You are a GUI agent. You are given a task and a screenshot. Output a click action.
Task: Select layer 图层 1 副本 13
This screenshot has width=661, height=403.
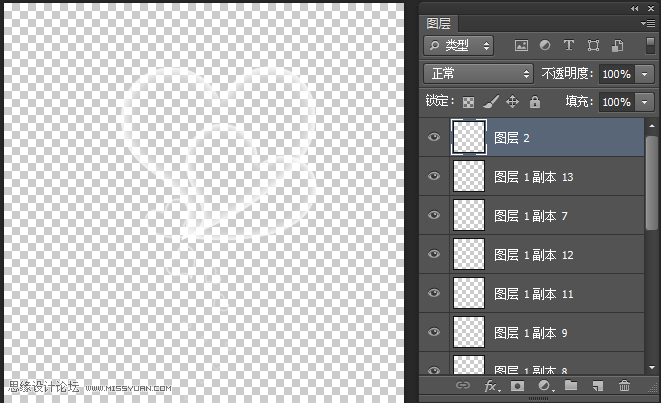(532, 176)
